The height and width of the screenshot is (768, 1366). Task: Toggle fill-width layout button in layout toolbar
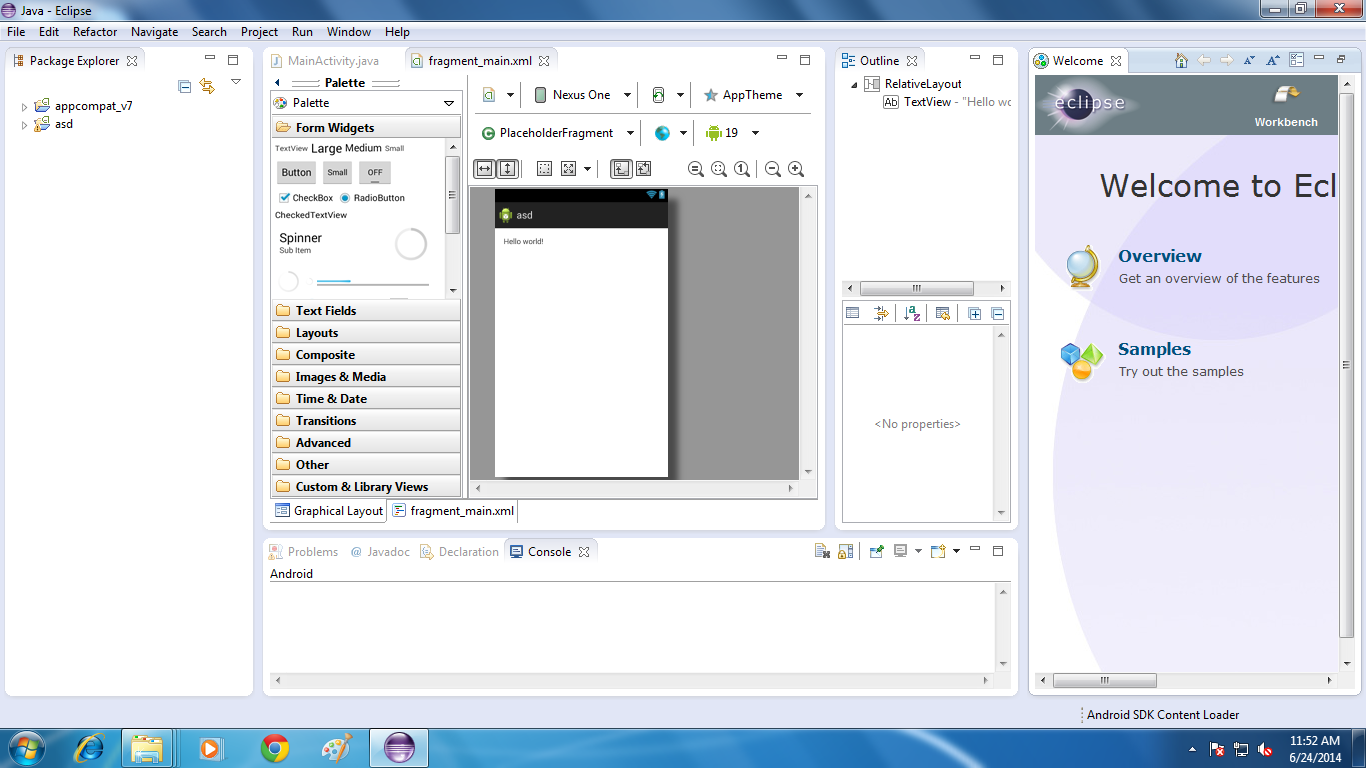click(484, 168)
